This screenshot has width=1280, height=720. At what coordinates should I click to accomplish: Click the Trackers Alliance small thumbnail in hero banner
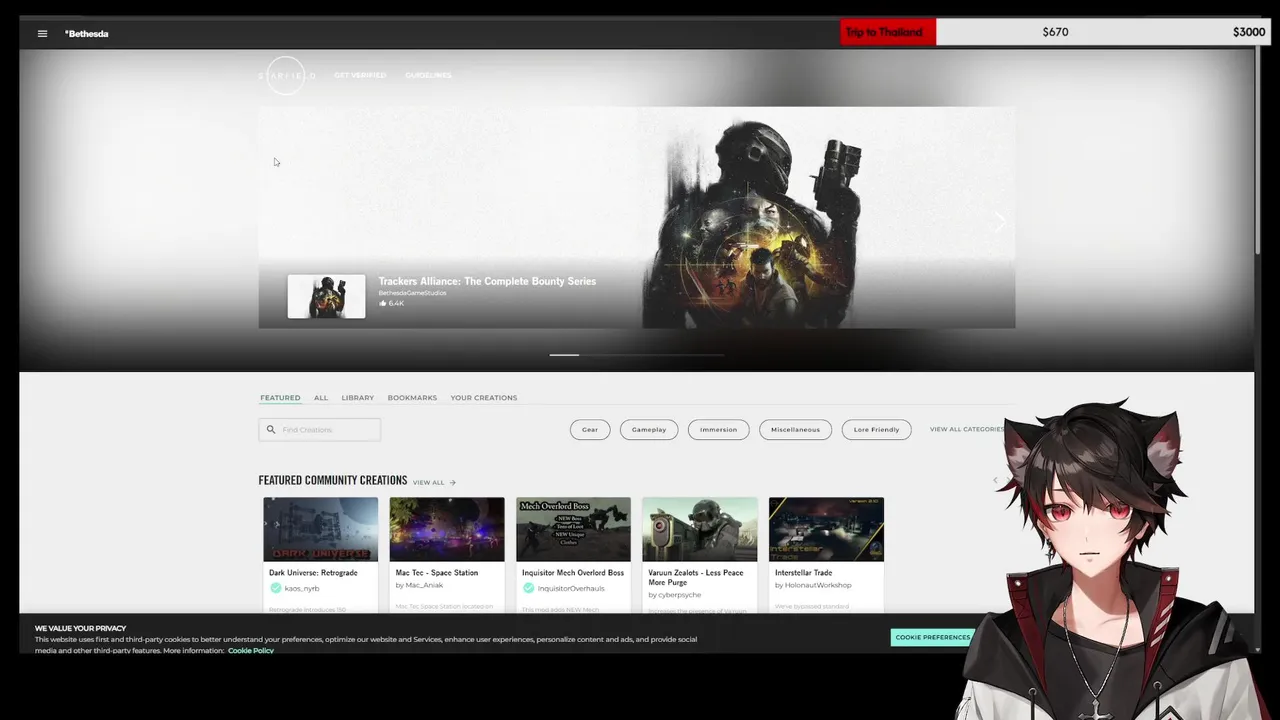tap(326, 297)
